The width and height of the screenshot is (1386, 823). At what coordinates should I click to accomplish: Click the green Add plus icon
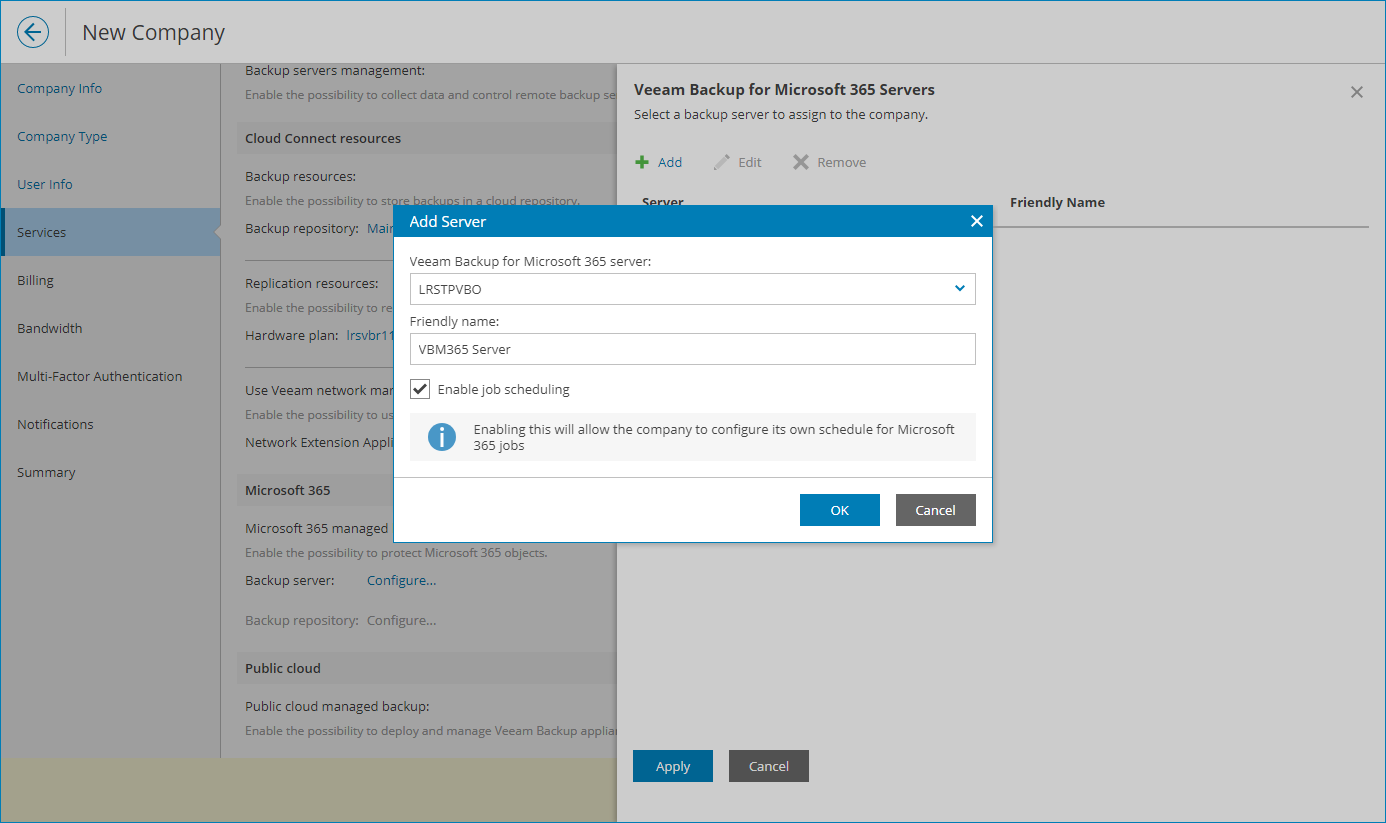pos(642,162)
